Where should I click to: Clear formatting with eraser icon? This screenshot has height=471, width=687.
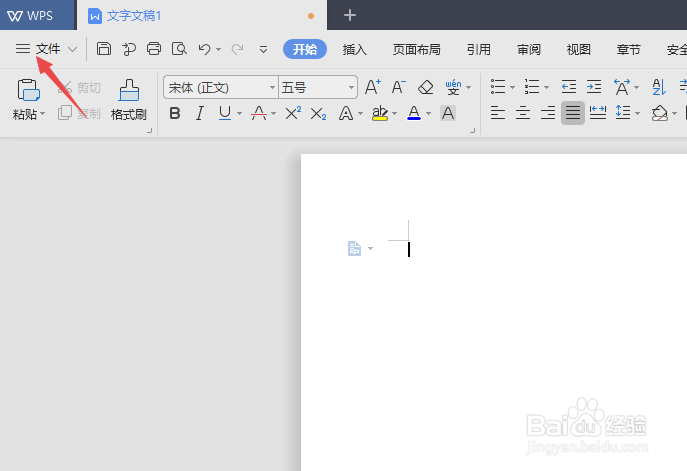[x=425, y=87]
